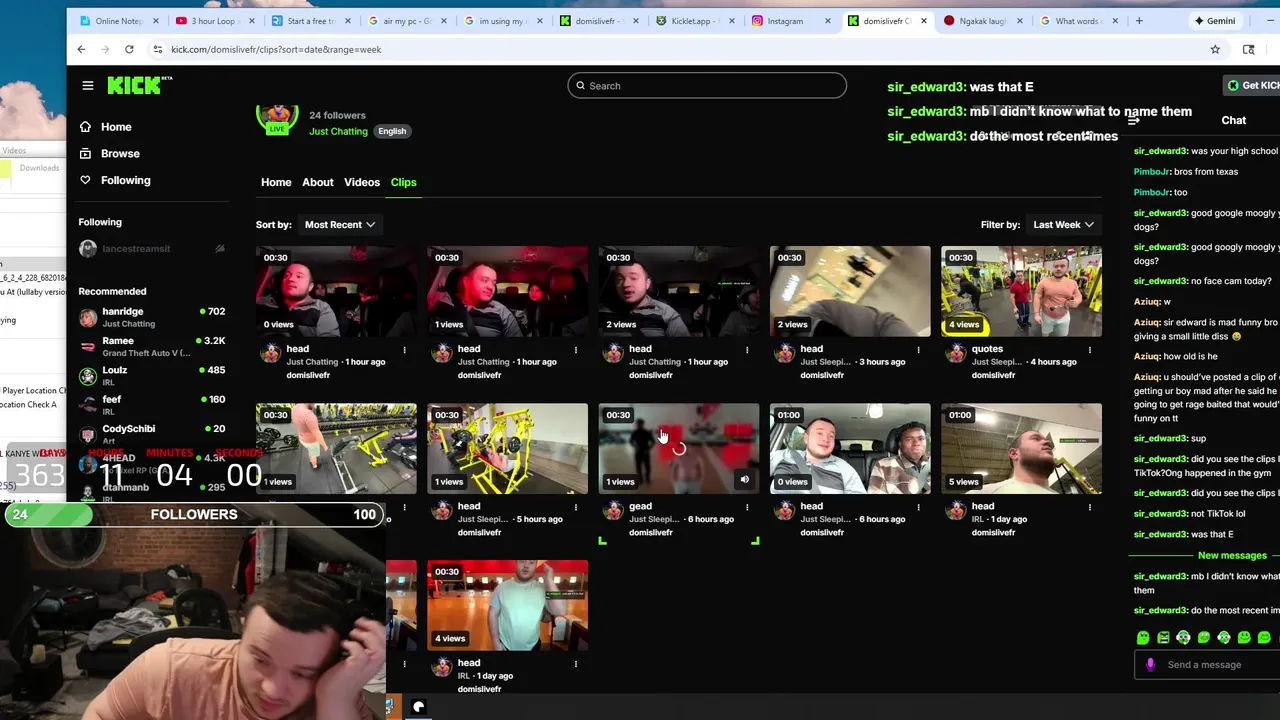Open options menu for 'gead' clip
The height and width of the screenshot is (720, 1280).
point(747,507)
